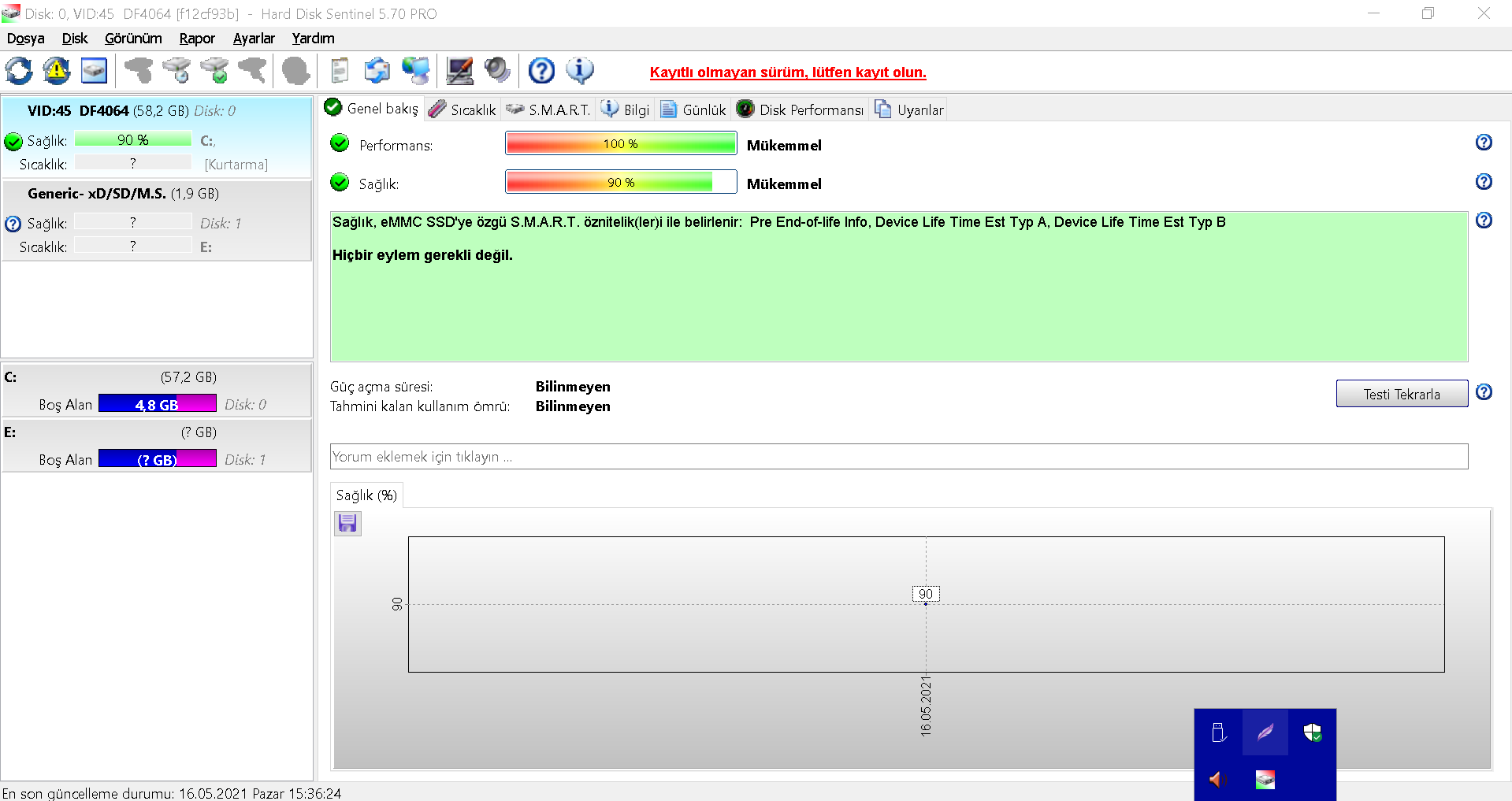Viewport: 1512px width, 801px height.
Task: Click the Performans 100 % progress bar
Action: 621,143
